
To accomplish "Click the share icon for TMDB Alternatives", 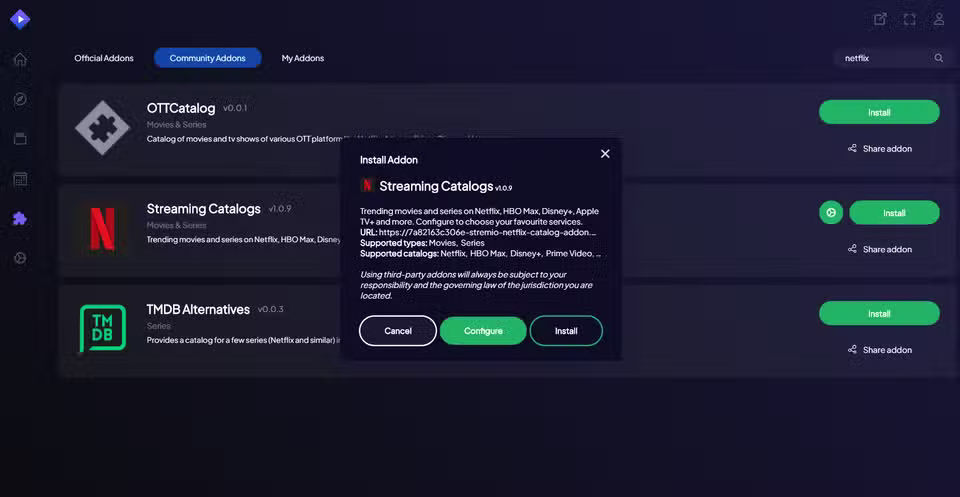I will (852, 349).
